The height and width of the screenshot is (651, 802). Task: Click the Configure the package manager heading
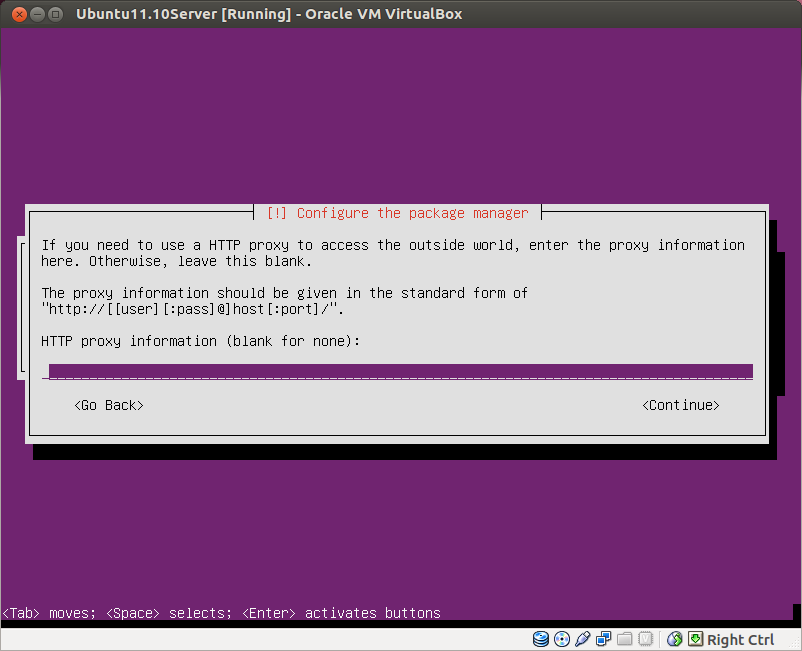coord(400,212)
